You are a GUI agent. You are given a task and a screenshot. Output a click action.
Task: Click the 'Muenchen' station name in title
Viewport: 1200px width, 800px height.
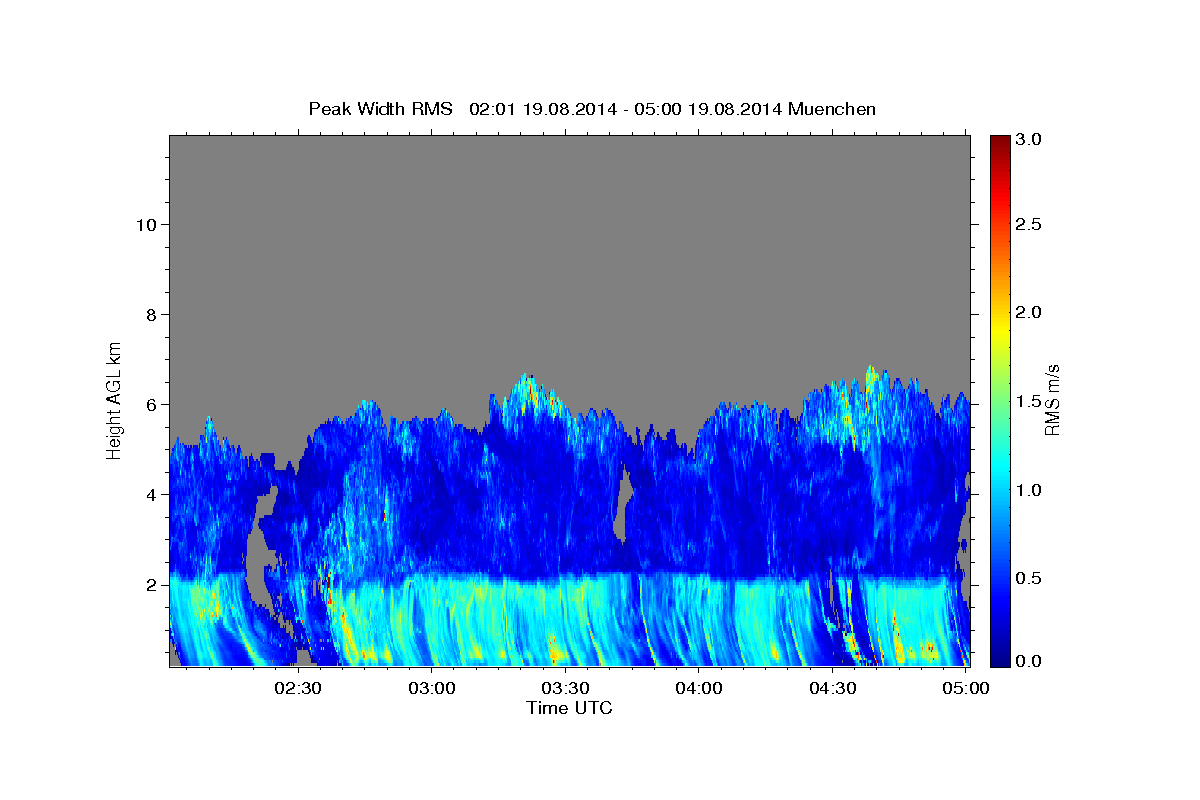click(832, 109)
